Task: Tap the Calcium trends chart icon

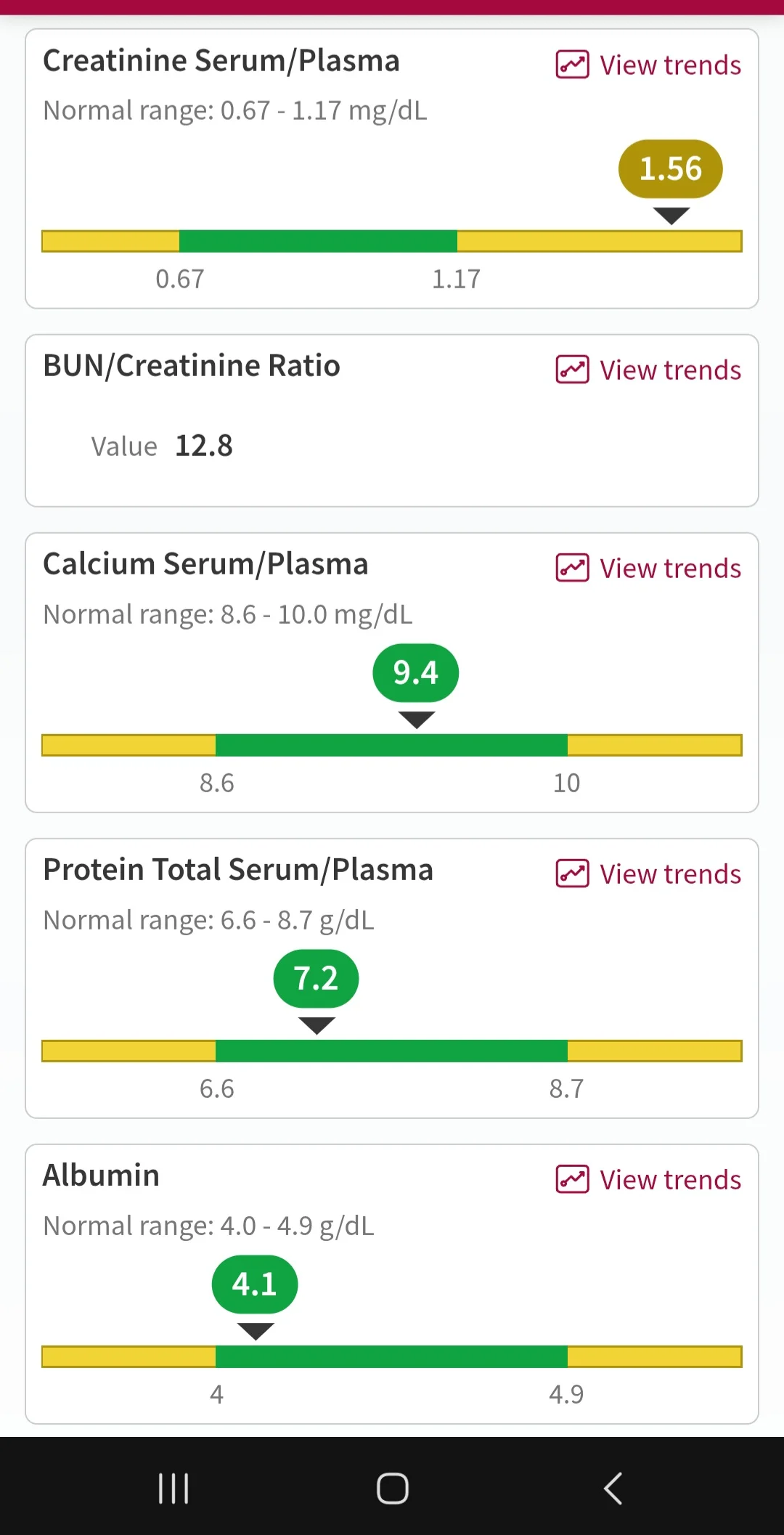Action: [x=572, y=568]
